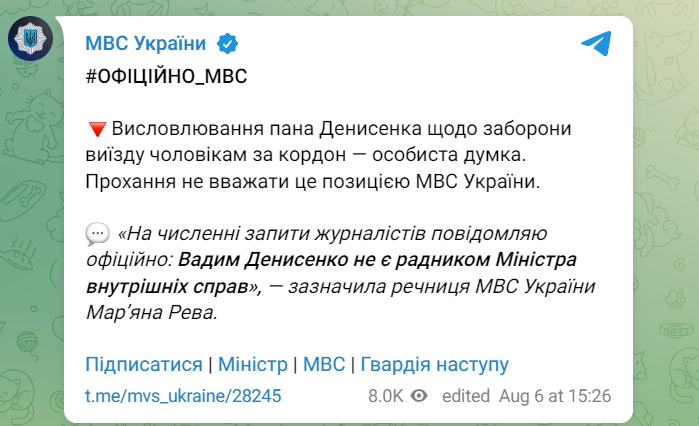The image size is (699, 426).
Task: Open the МВС footer link
Action: 323,364
